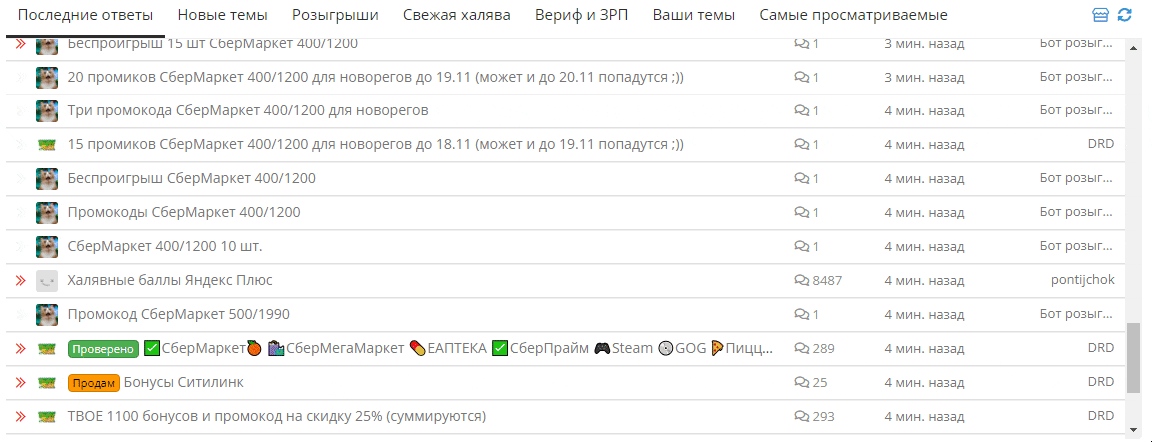Open thread Бонусы Ситилинк
Viewport: 1152px width, 442px height.
[184, 383]
